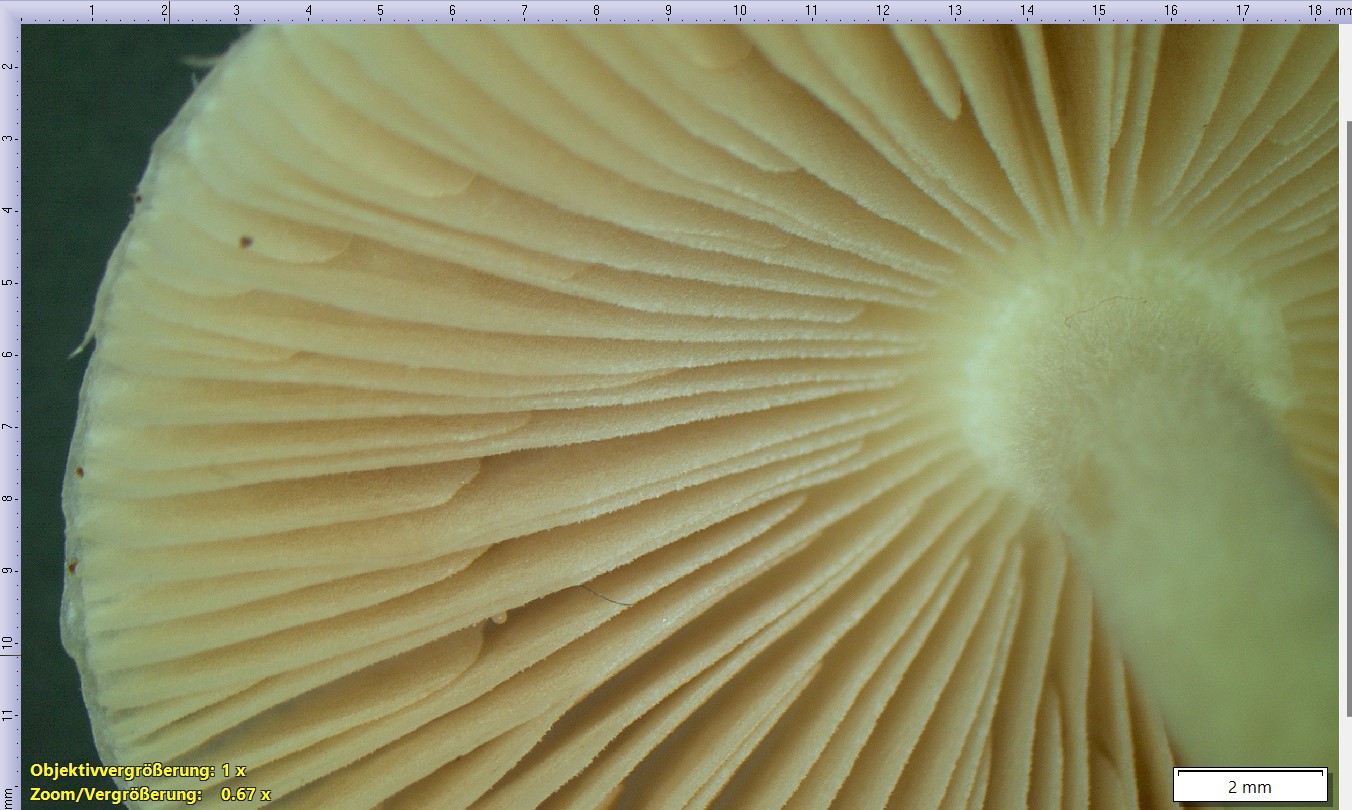
Task: Click the 5 mark on the horizontal ruler
Action: pyautogui.click(x=380, y=11)
